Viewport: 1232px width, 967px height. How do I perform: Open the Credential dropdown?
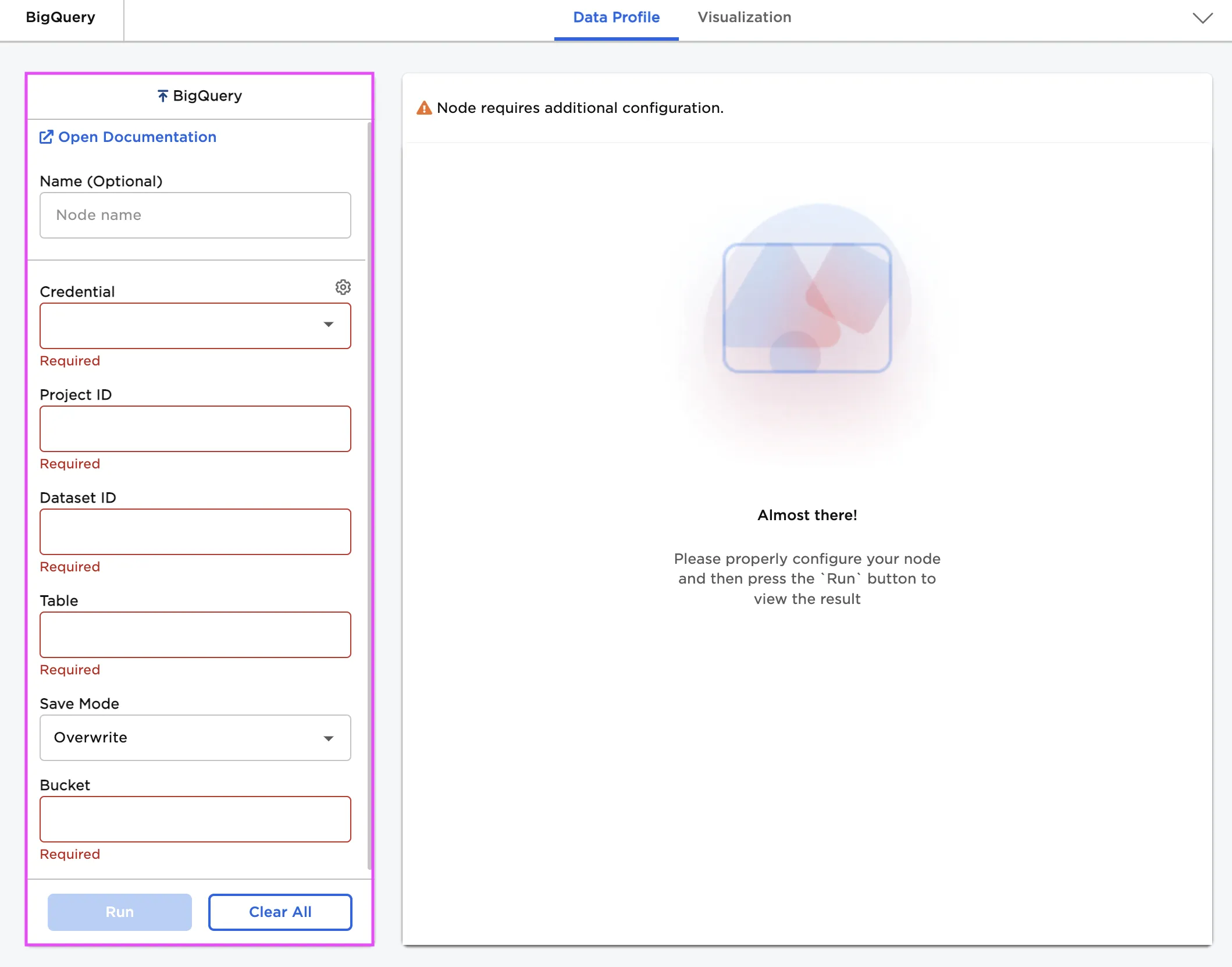[195, 326]
